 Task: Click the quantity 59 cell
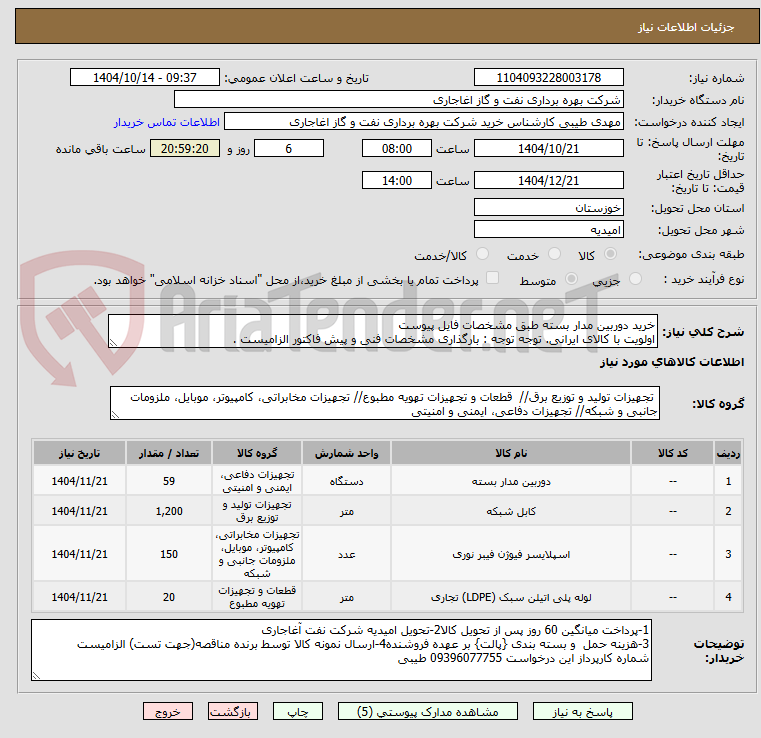click(x=168, y=481)
